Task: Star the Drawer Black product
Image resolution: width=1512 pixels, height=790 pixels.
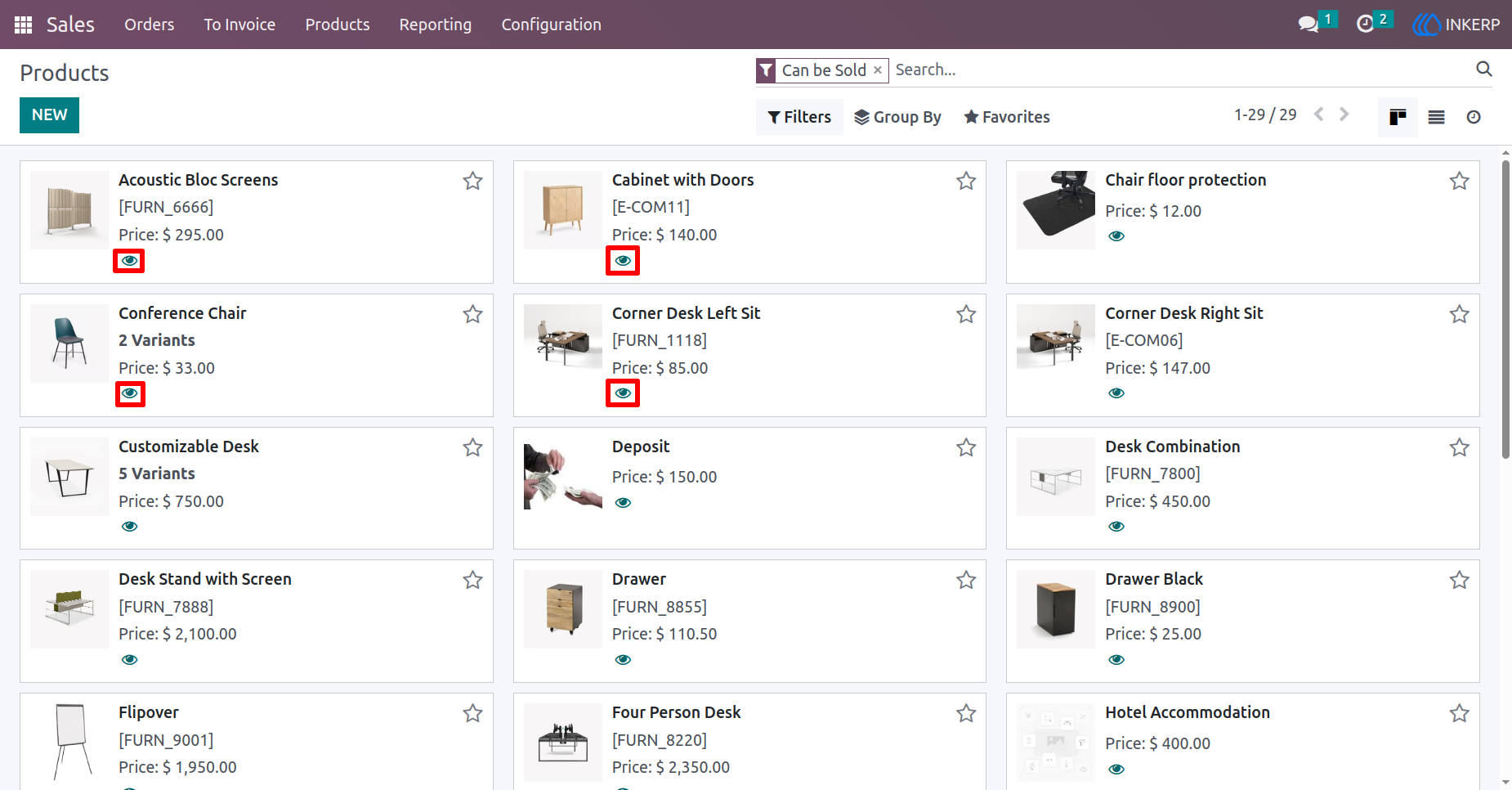Action: [1460, 580]
